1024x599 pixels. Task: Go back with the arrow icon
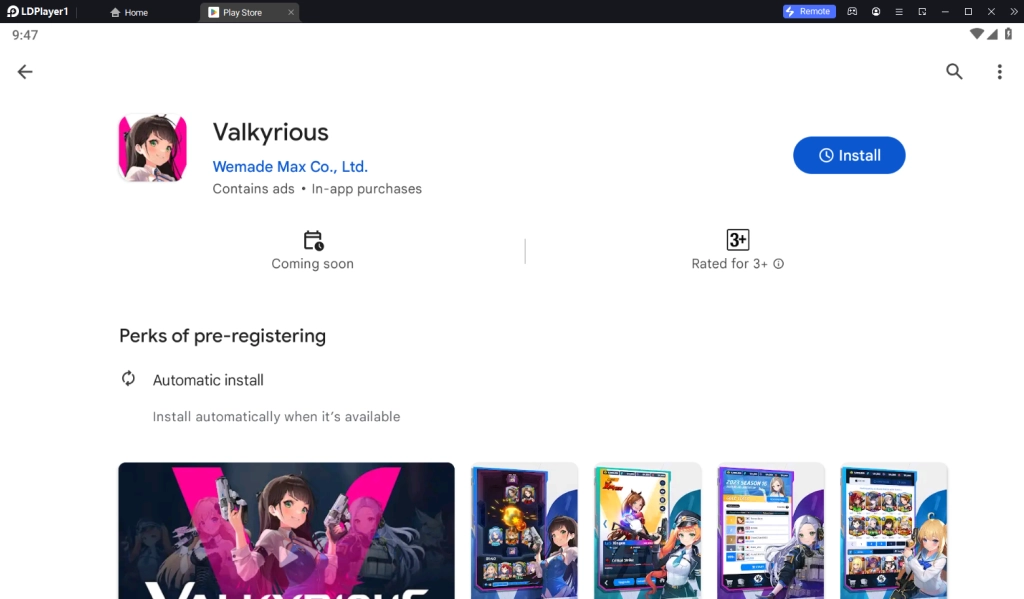click(25, 72)
